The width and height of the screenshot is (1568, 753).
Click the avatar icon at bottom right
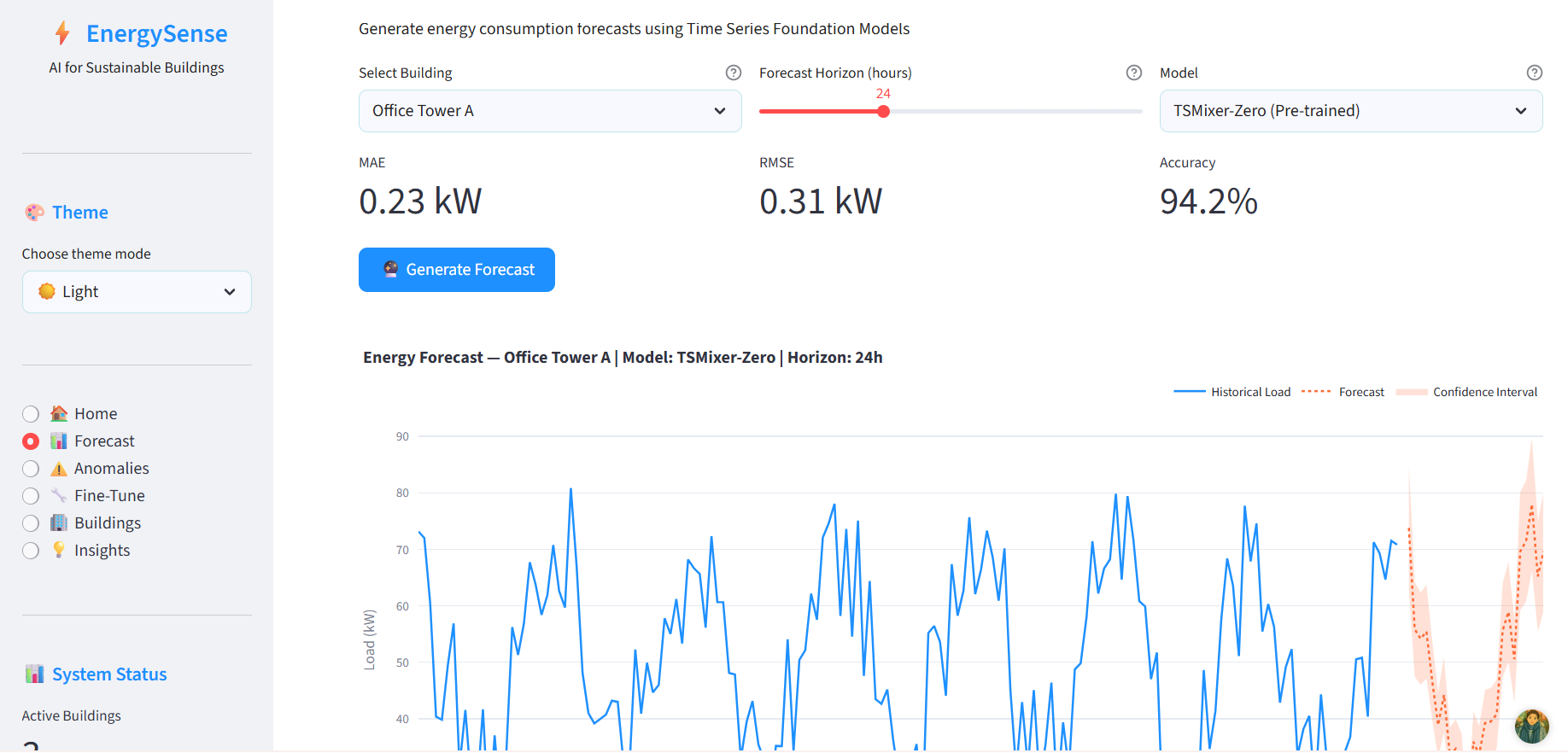tap(1532, 727)
